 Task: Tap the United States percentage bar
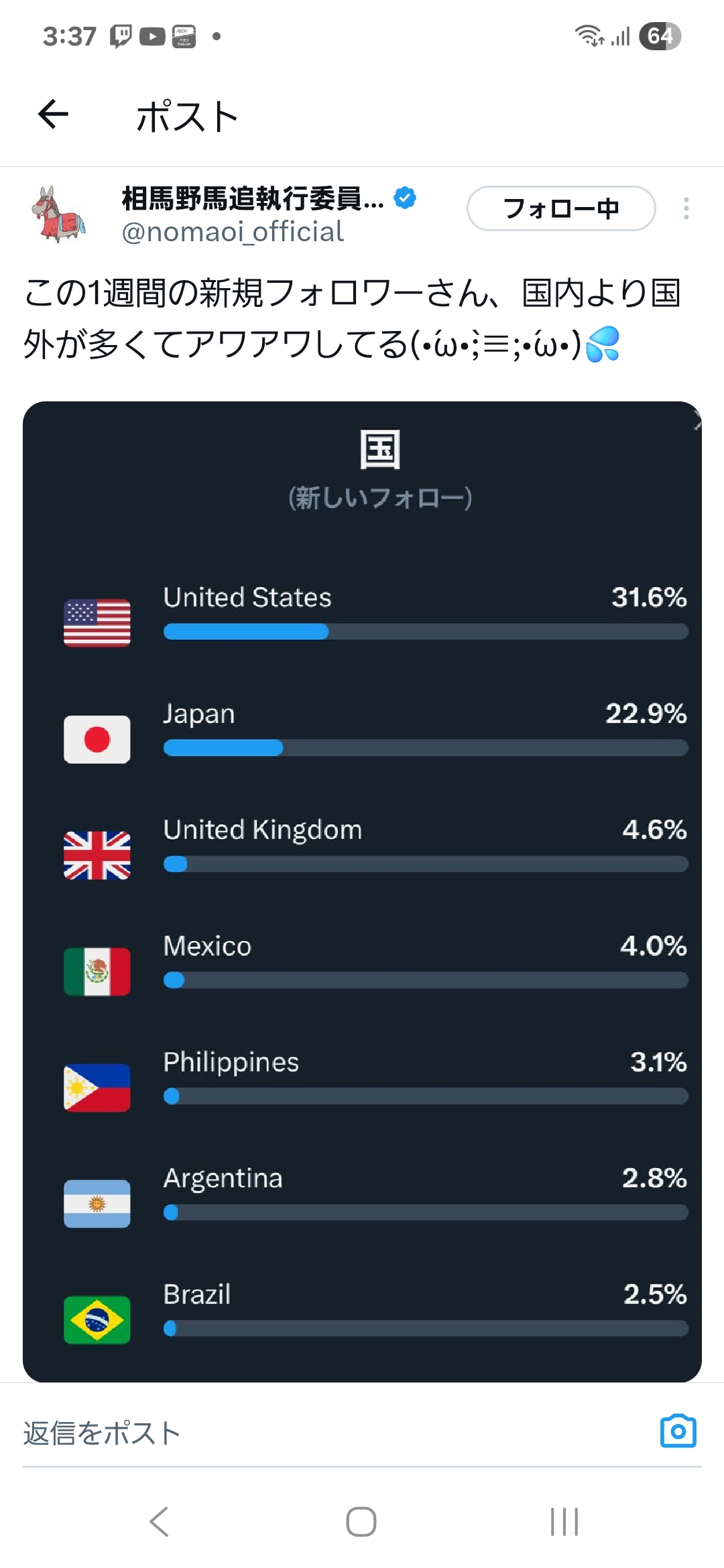point(426,631)
